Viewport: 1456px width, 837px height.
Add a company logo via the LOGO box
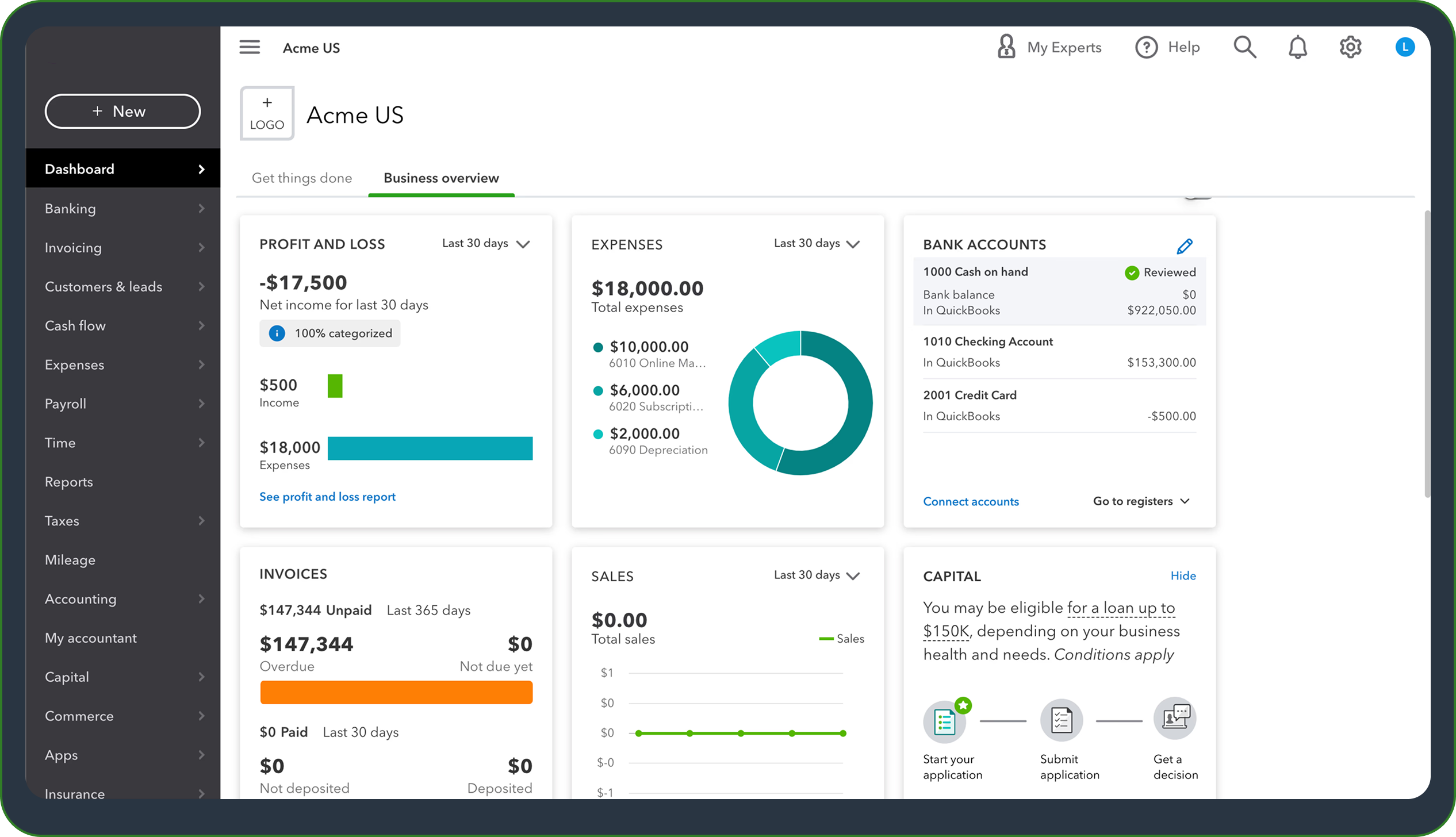(267, 113)
